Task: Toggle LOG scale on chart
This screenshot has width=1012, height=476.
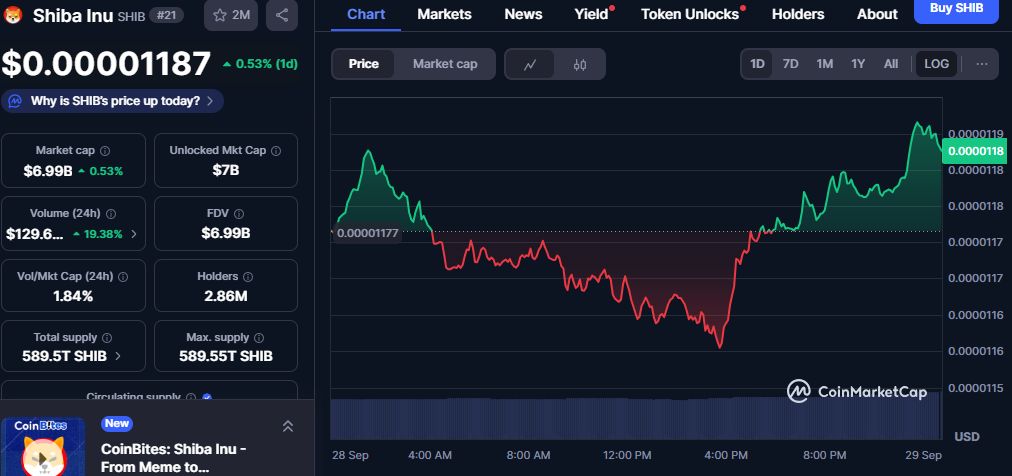Action: click(x=936, y=64)
